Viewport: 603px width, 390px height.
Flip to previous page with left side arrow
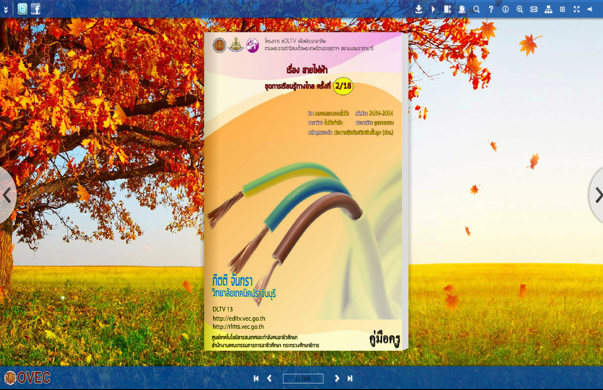click(x=7, y=195)
